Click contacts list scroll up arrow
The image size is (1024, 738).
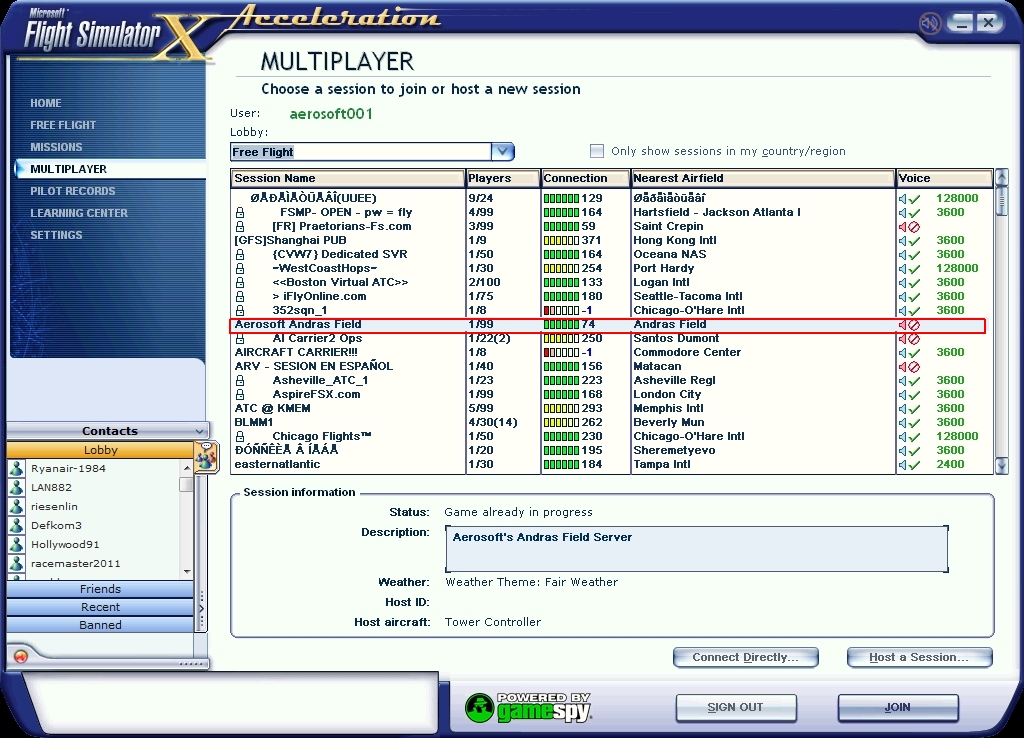[x=187, y=468]
